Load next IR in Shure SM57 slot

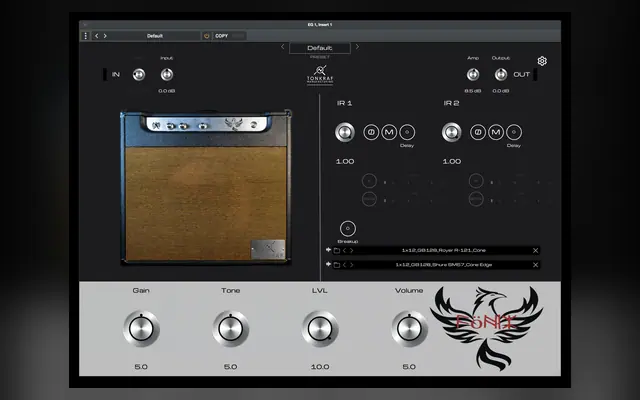point(351,265)
